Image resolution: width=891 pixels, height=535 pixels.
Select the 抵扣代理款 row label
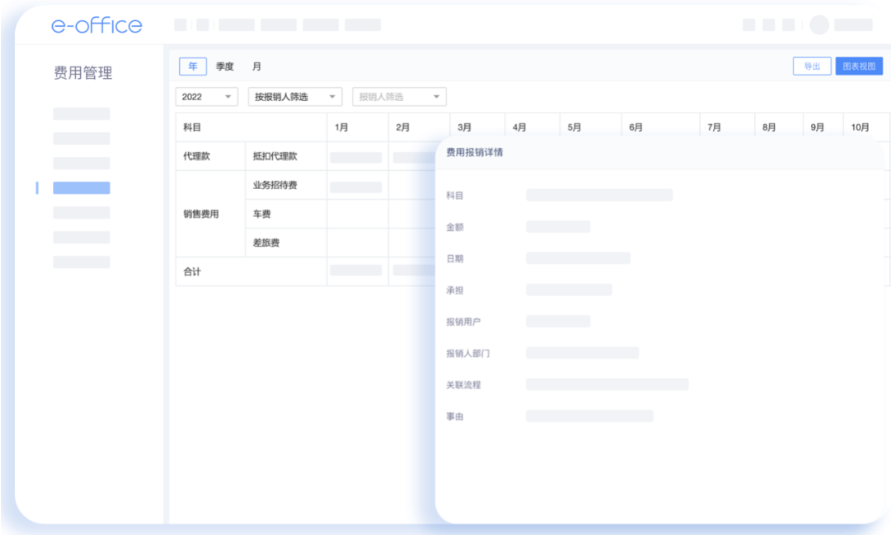275,156
